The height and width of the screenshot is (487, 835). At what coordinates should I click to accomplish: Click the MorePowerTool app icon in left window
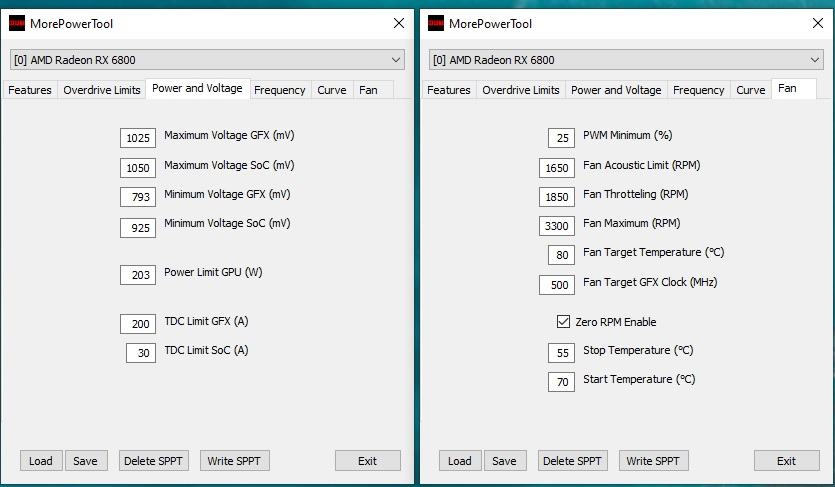[x=17, y=23]
